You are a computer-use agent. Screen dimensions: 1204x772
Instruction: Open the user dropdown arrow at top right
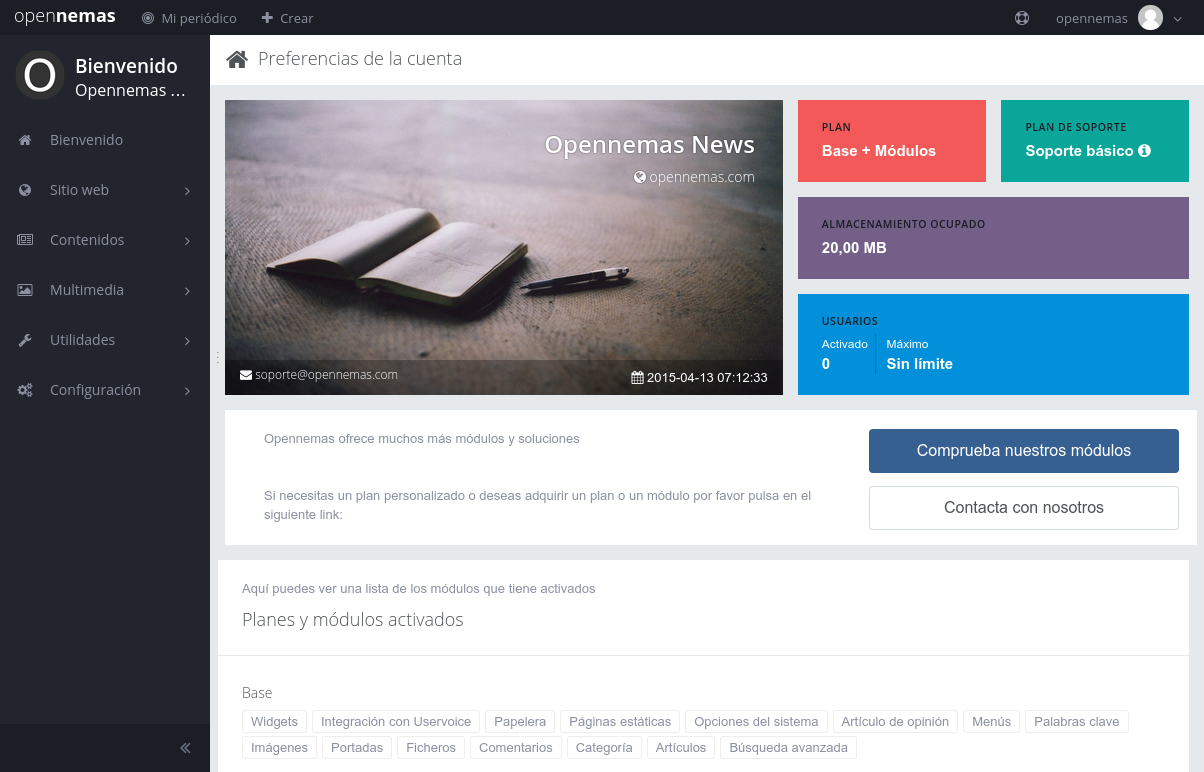pyautogui.click(x=1178, y=19)
